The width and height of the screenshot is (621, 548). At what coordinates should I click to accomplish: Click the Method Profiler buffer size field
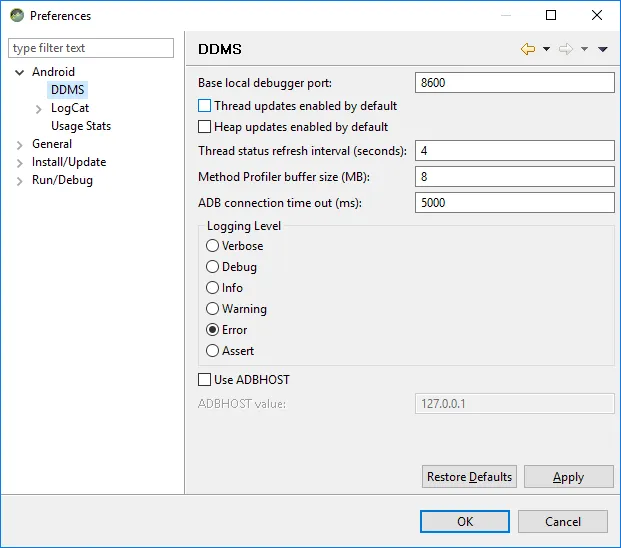click(x=514, y=177)
